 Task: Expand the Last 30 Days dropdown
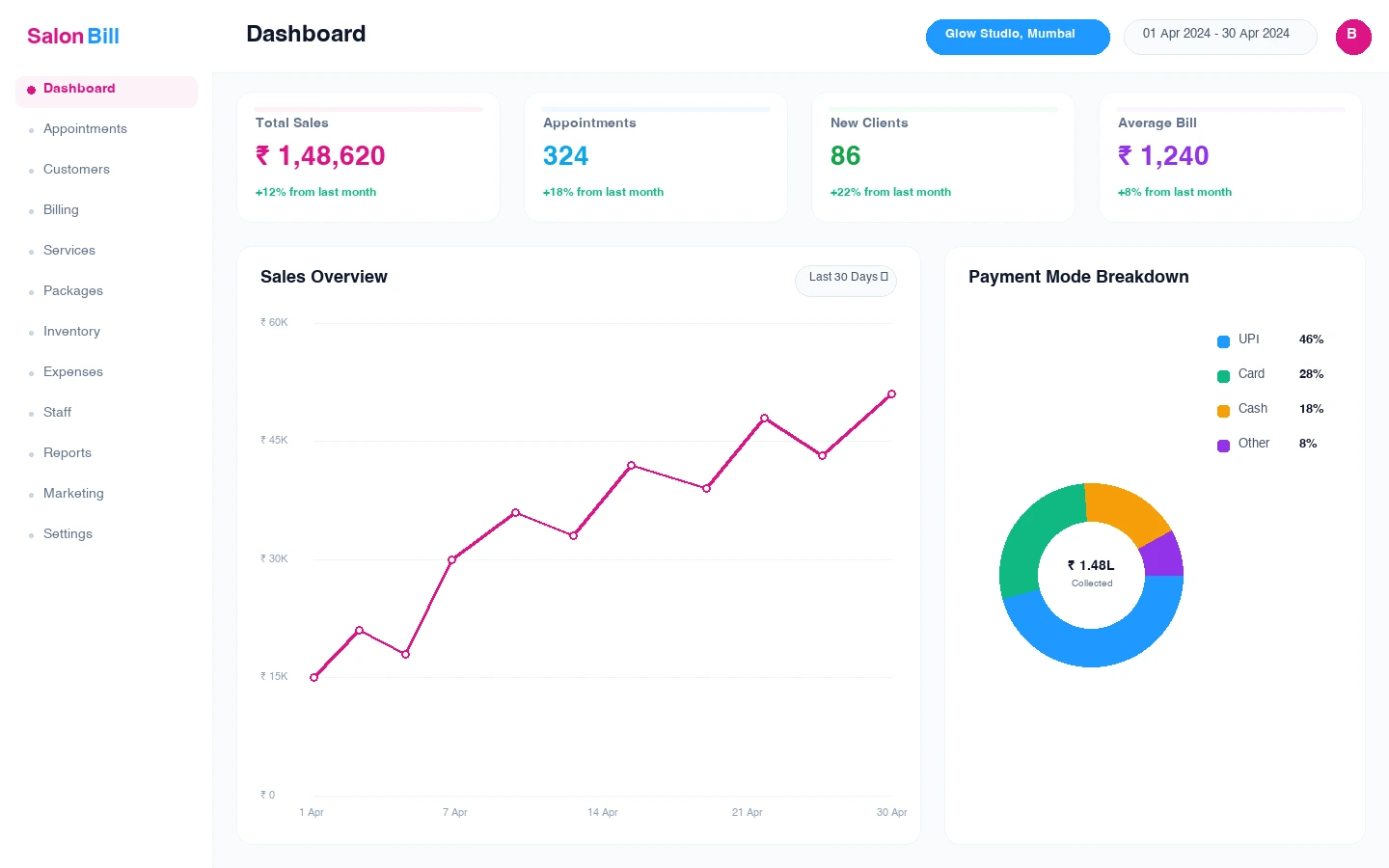coord(846,280)
